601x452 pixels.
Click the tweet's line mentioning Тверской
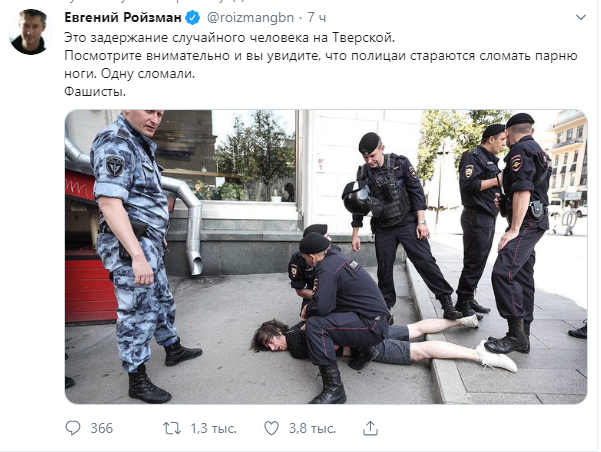(229, 38)
